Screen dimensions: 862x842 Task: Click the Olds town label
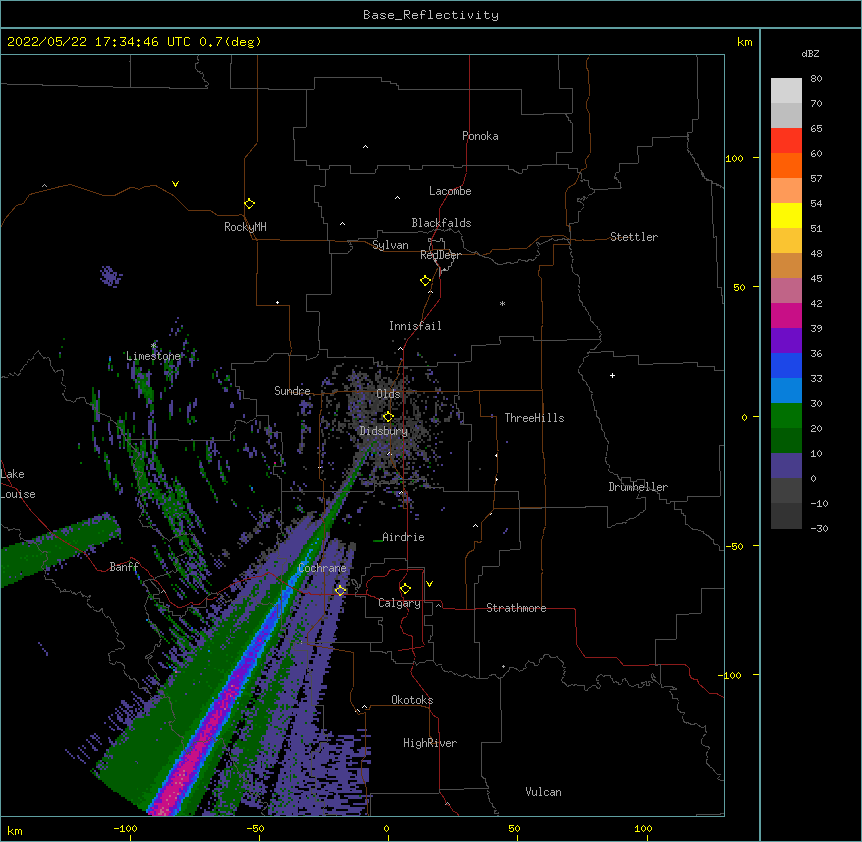point(388,394)
